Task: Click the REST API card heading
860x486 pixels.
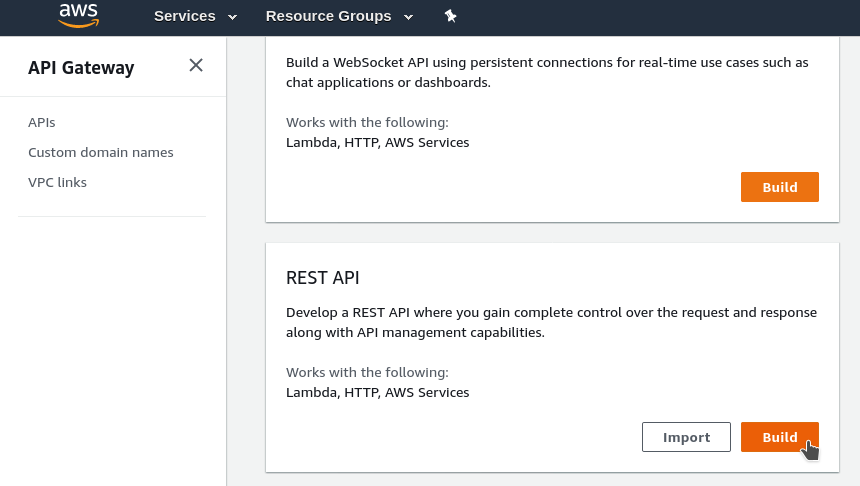Action: coord(322,278)
